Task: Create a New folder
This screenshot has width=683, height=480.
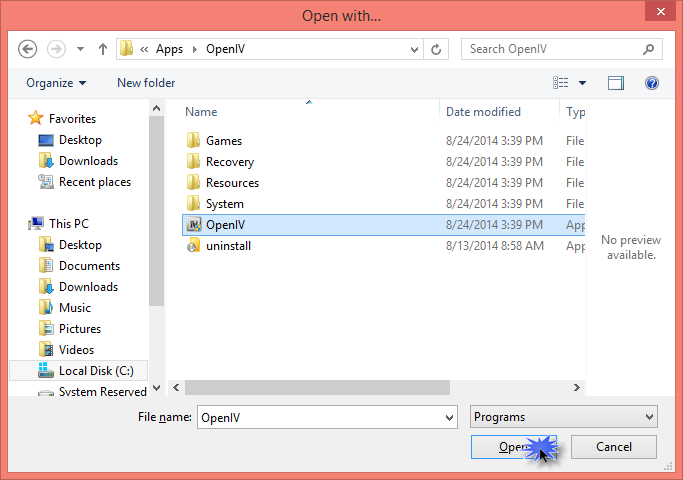Action: tap(146, 83)
